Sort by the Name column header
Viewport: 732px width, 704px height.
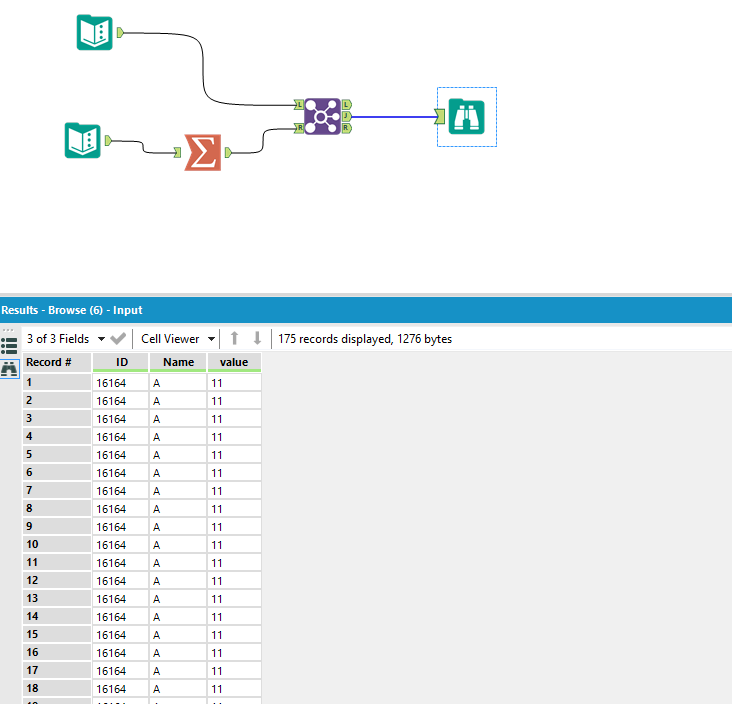coord(178,362)
